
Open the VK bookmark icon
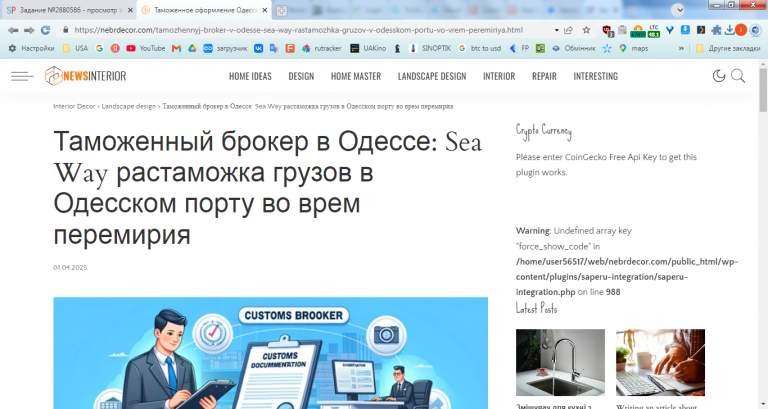click(x=258, y=48)
